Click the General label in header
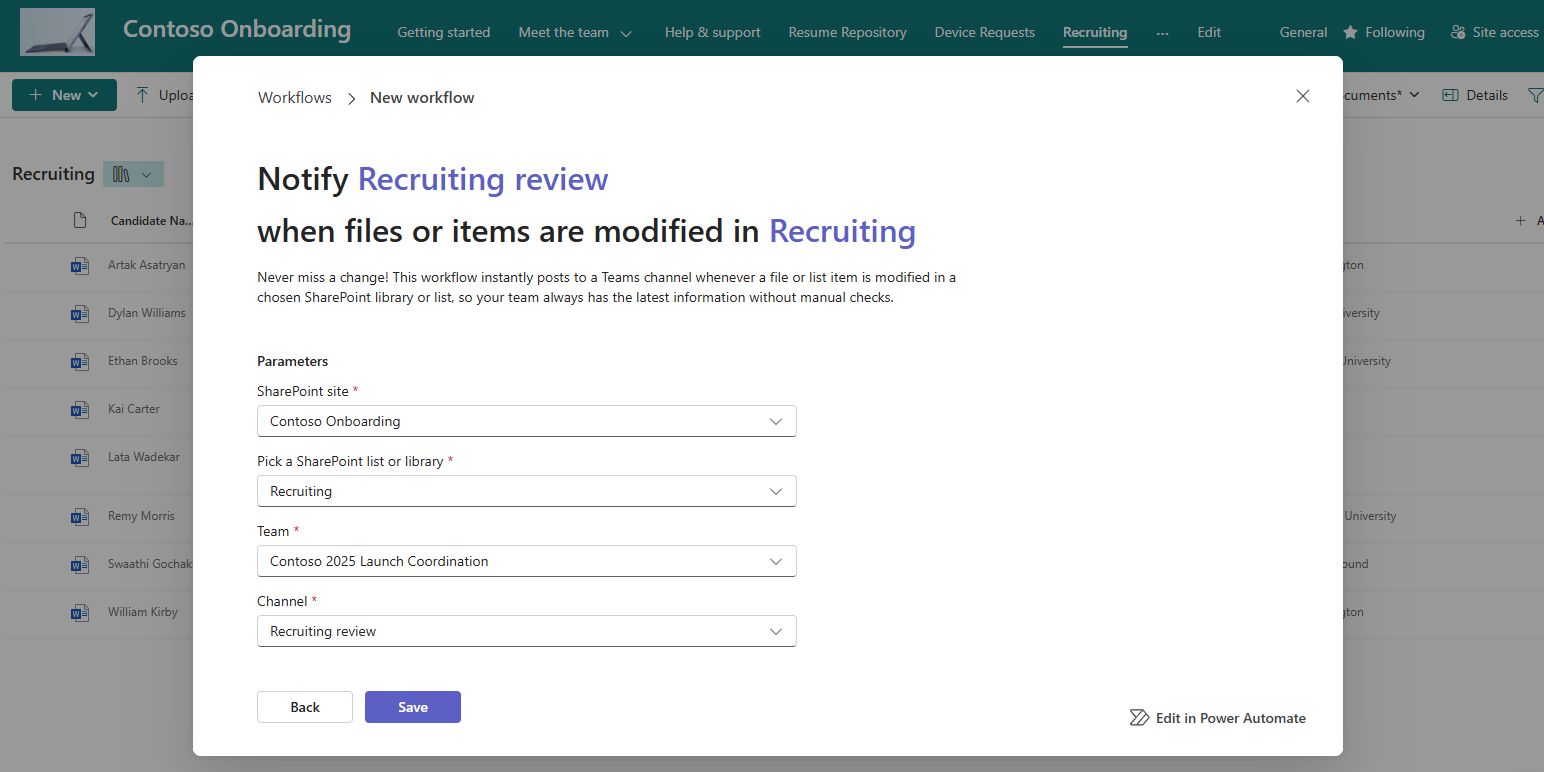1544x772 pixels. pos(1304,32)
